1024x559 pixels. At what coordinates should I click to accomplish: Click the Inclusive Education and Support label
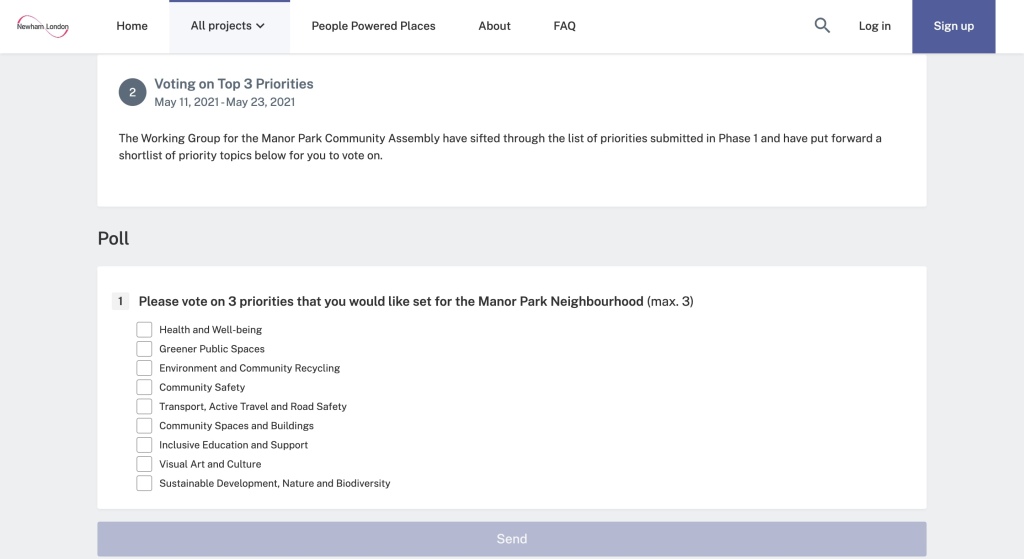[x=233, y=445]
